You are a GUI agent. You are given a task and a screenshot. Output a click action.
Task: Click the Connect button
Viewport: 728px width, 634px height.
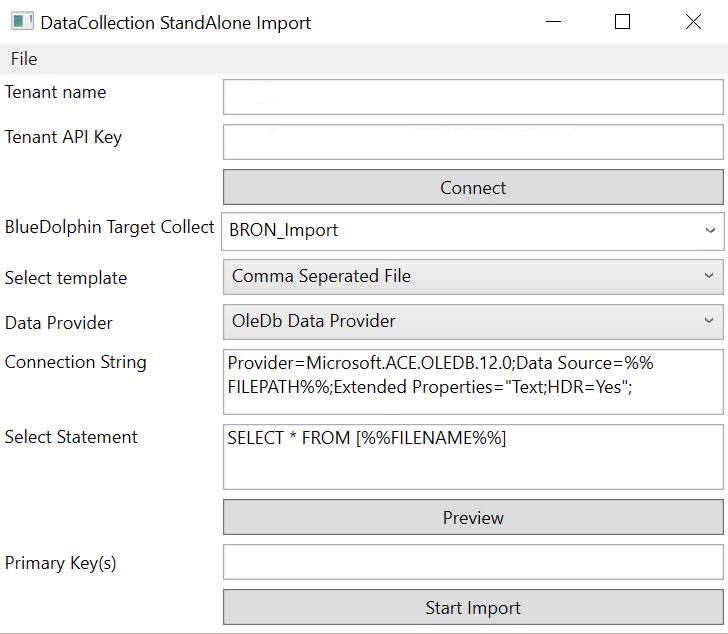point(473,187)
